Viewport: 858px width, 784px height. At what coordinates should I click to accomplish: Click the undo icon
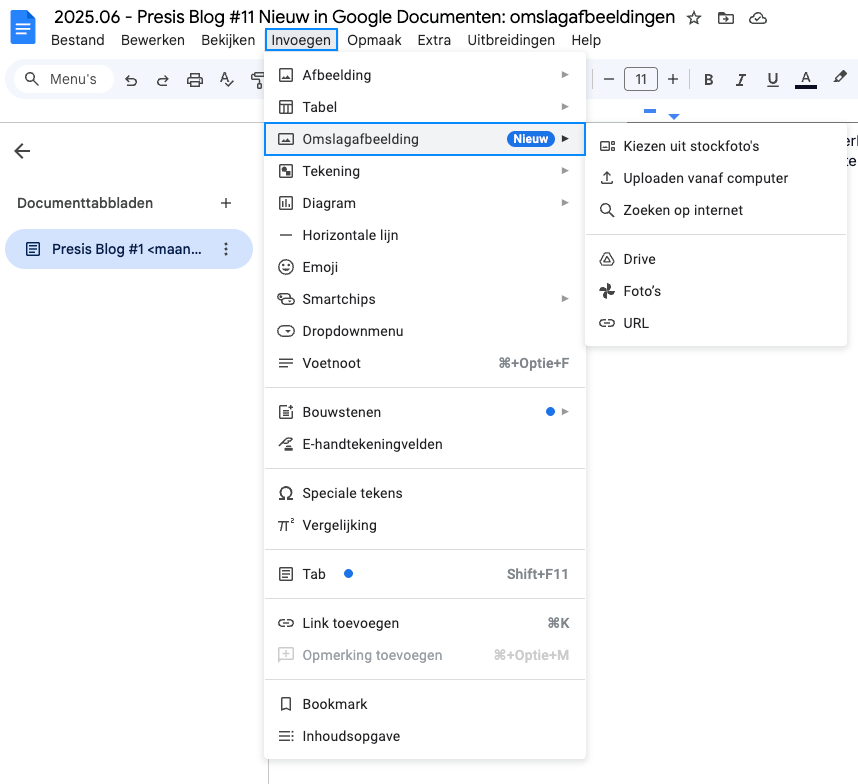[131, 79]
